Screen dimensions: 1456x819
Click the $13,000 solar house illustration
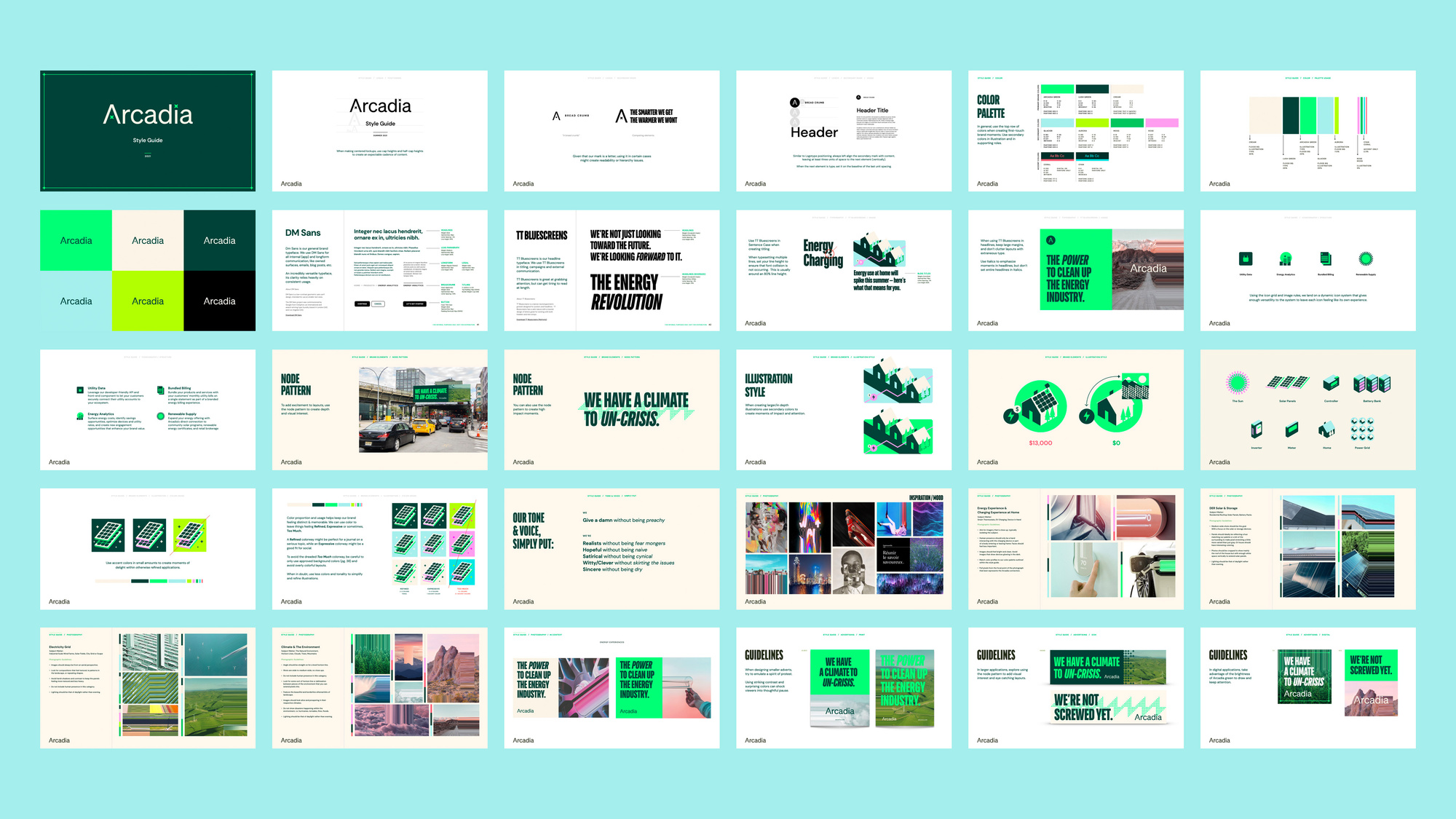(x=1040, y=408)
